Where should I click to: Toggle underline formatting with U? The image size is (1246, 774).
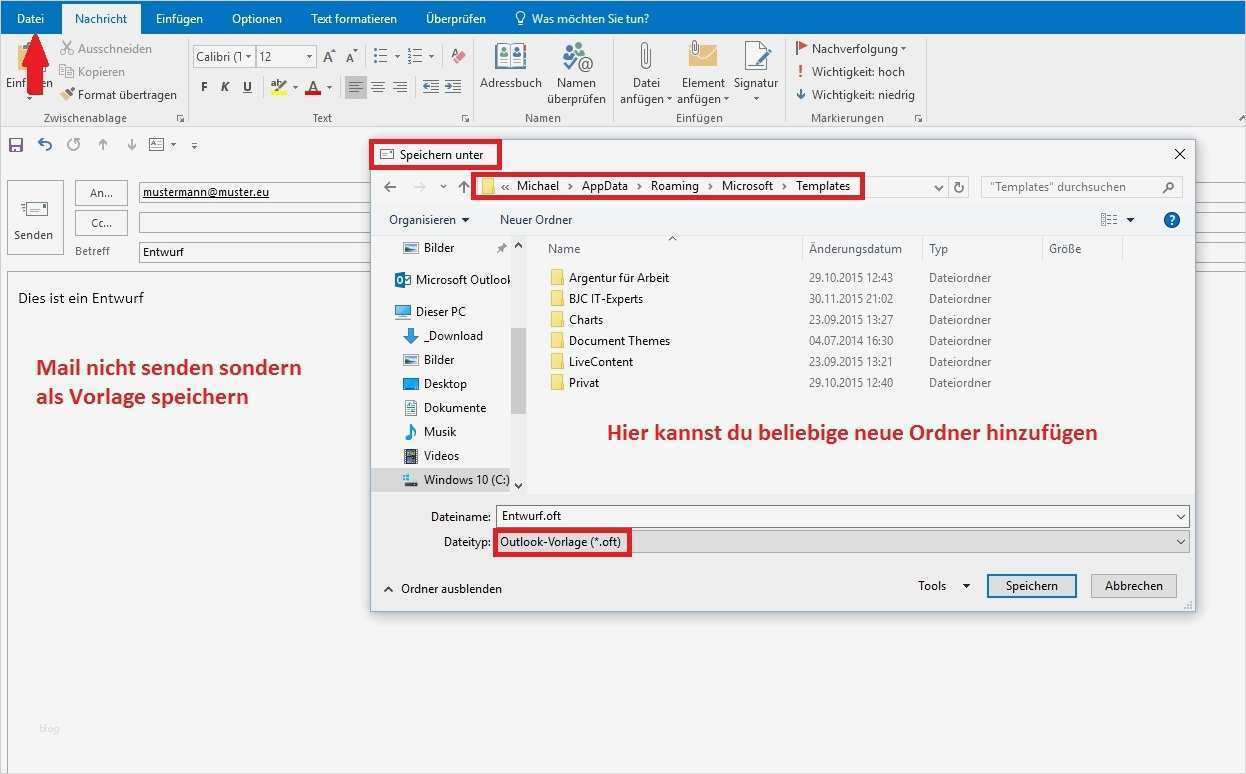point(247,88)
